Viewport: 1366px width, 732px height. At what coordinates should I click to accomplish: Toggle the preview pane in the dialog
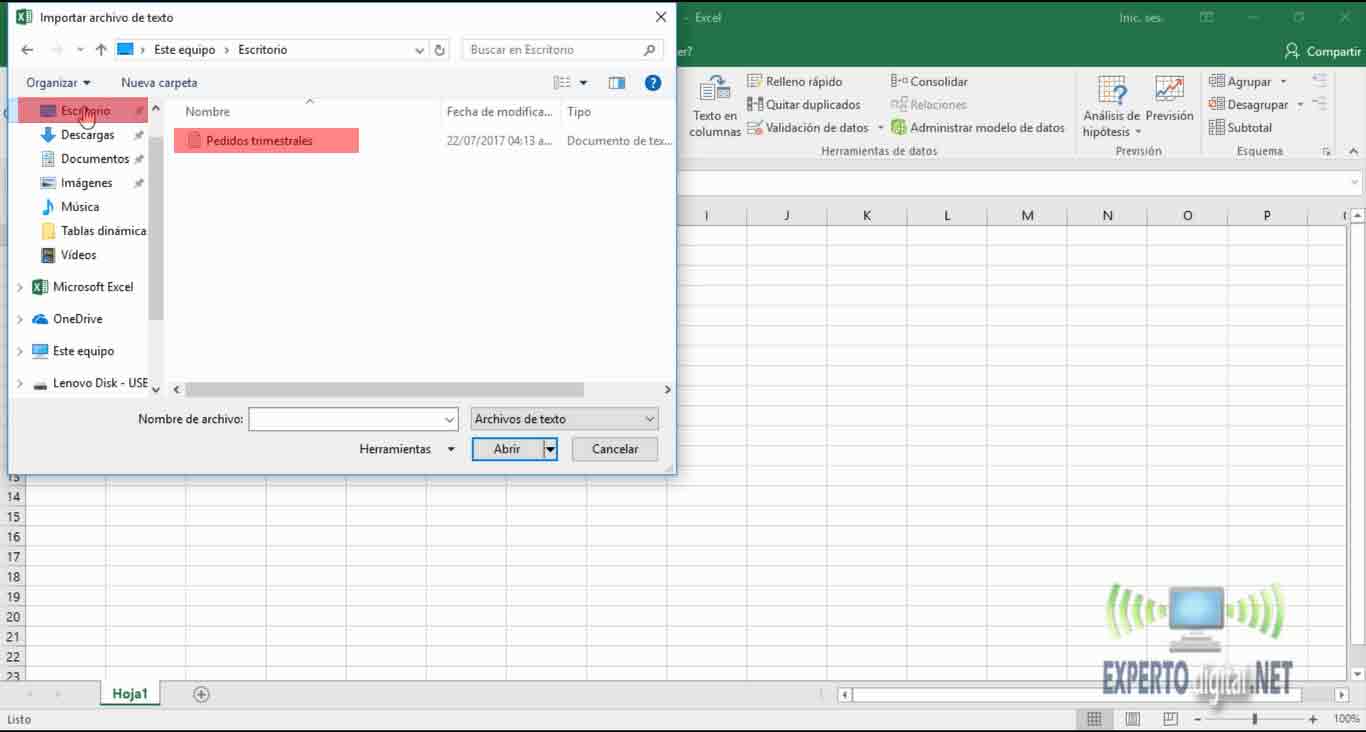[x=617, y=82]
